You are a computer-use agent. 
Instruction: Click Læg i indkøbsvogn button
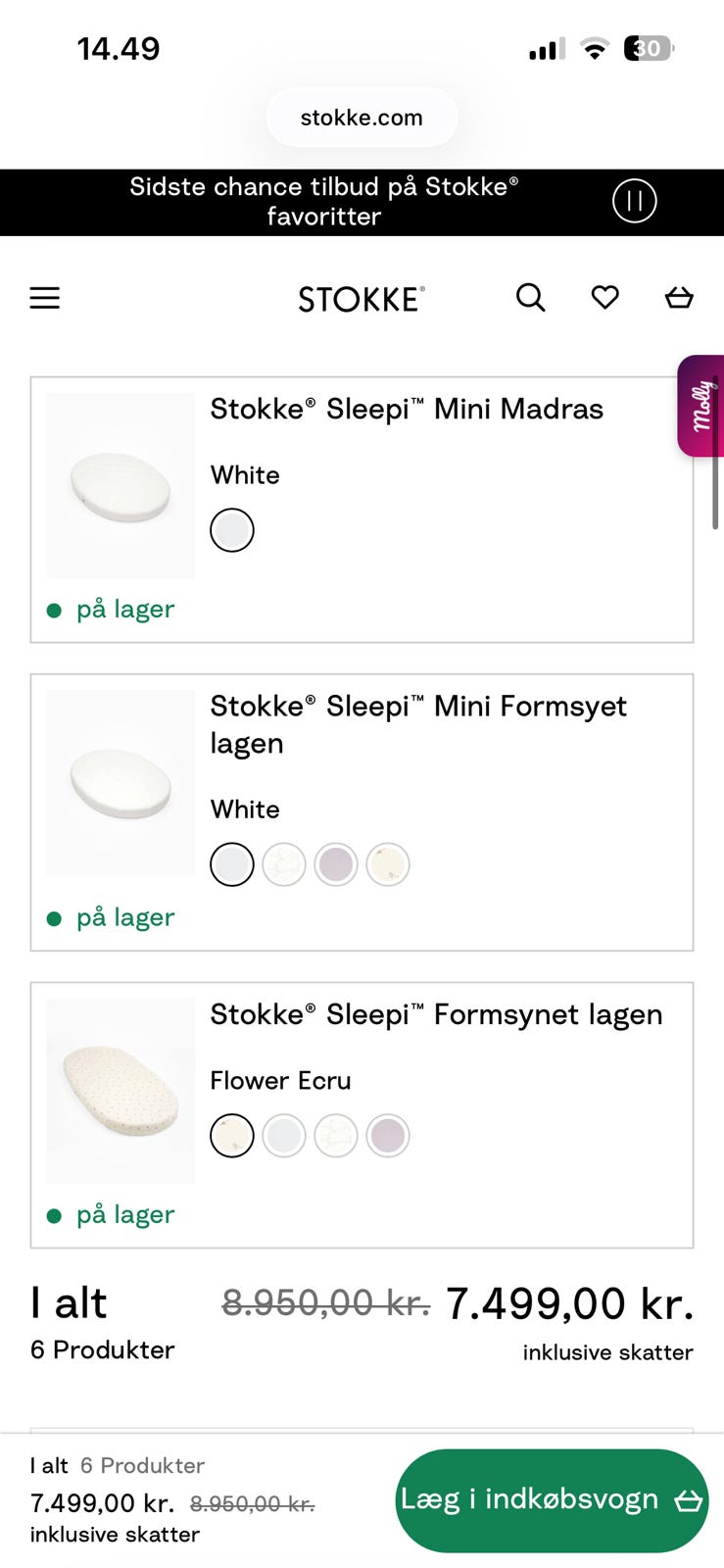552,1500
